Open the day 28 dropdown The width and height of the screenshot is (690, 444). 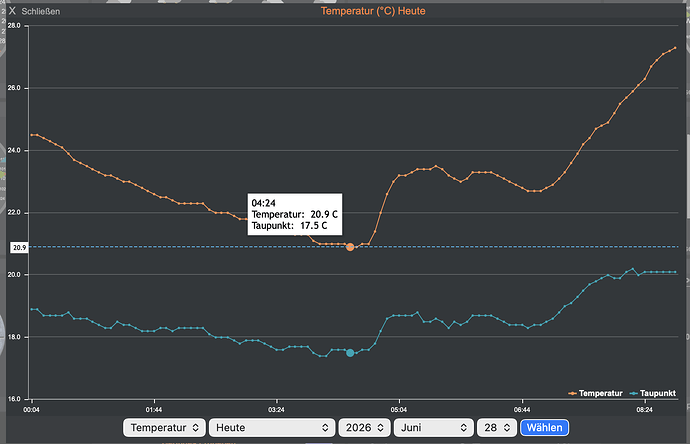(497, 427)
